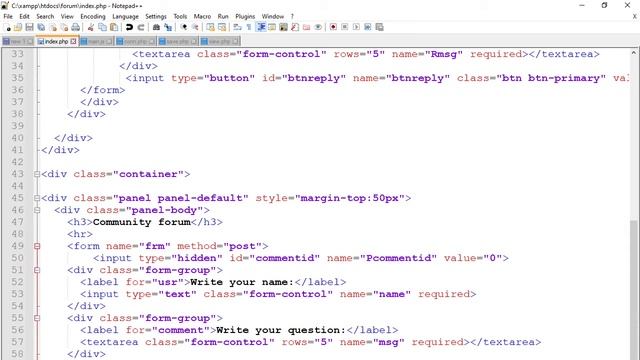Open the Encoding menu

(x=93, y=16)
